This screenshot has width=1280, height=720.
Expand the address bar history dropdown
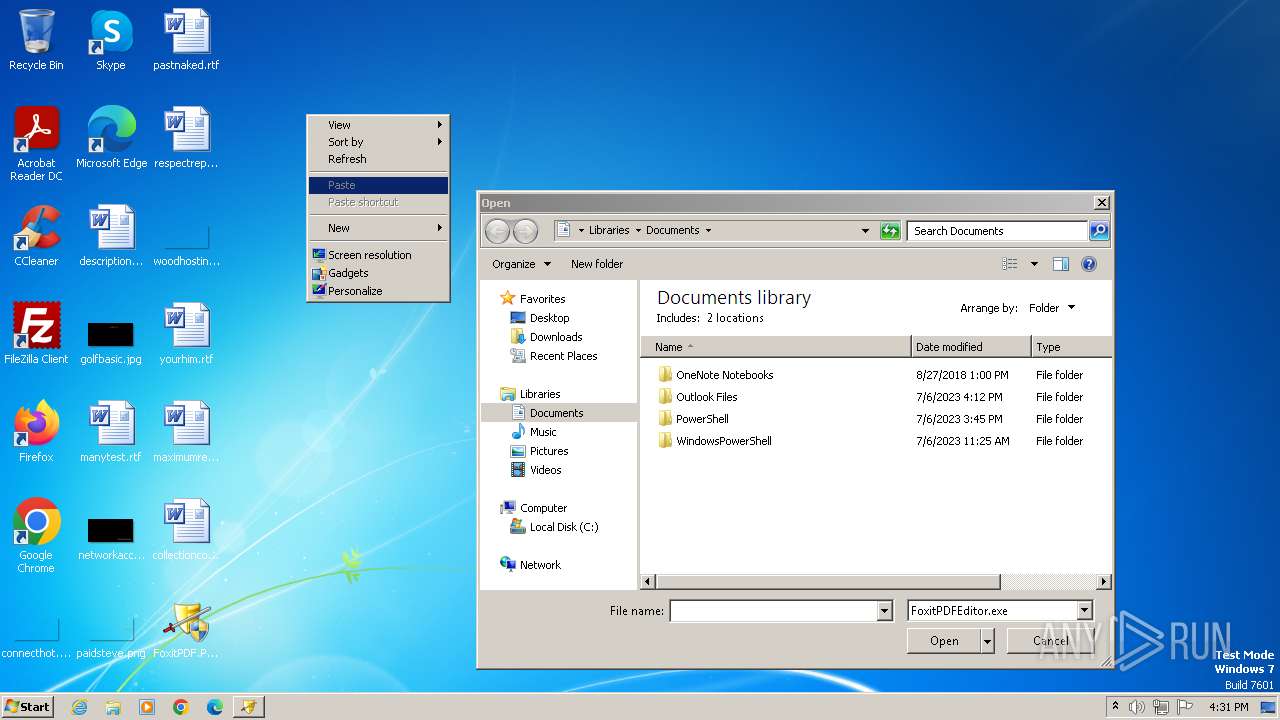865,231
